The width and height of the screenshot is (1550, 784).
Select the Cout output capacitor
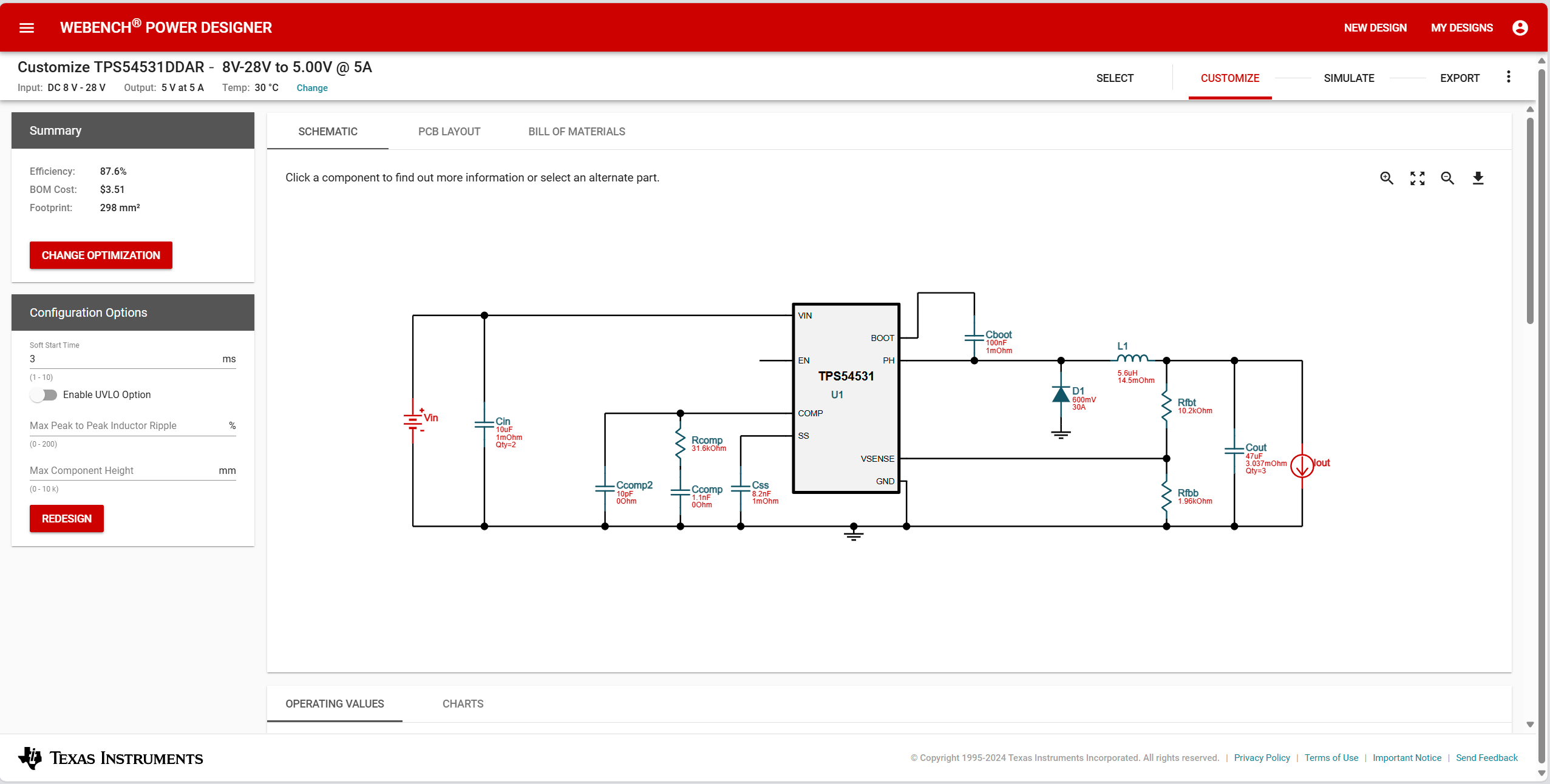(x=1234, y=451)
